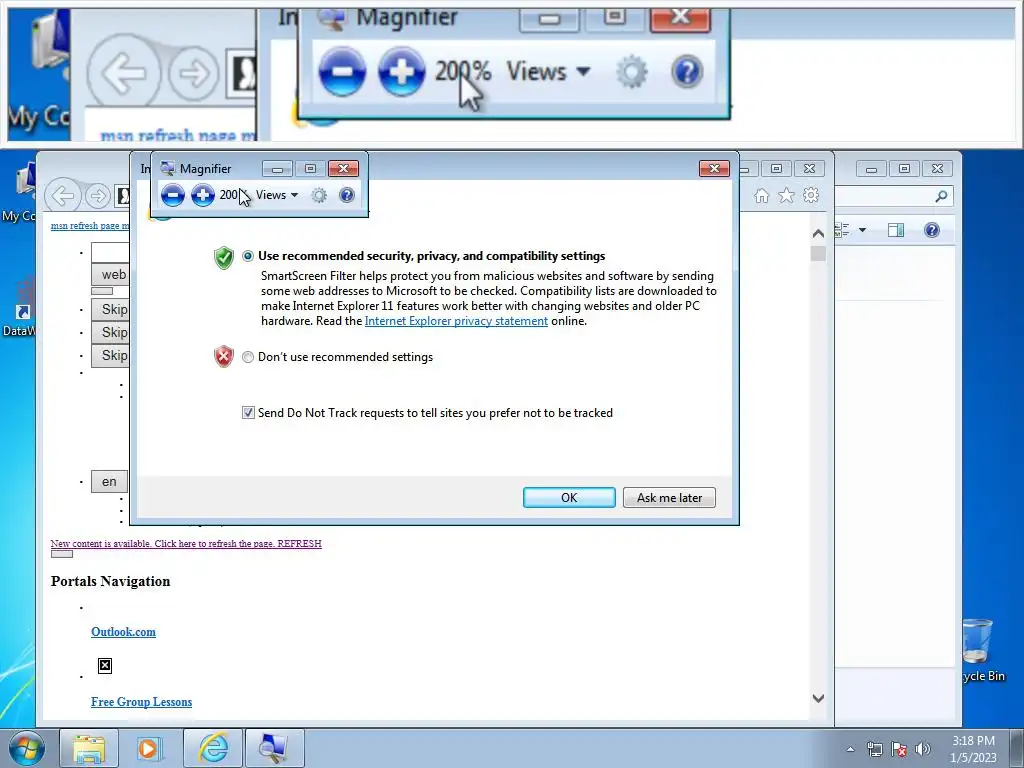Viewport: 1024px width, 768px height.
Task: Open Windows Media Player from taskbar
Action: click(148, 748)
